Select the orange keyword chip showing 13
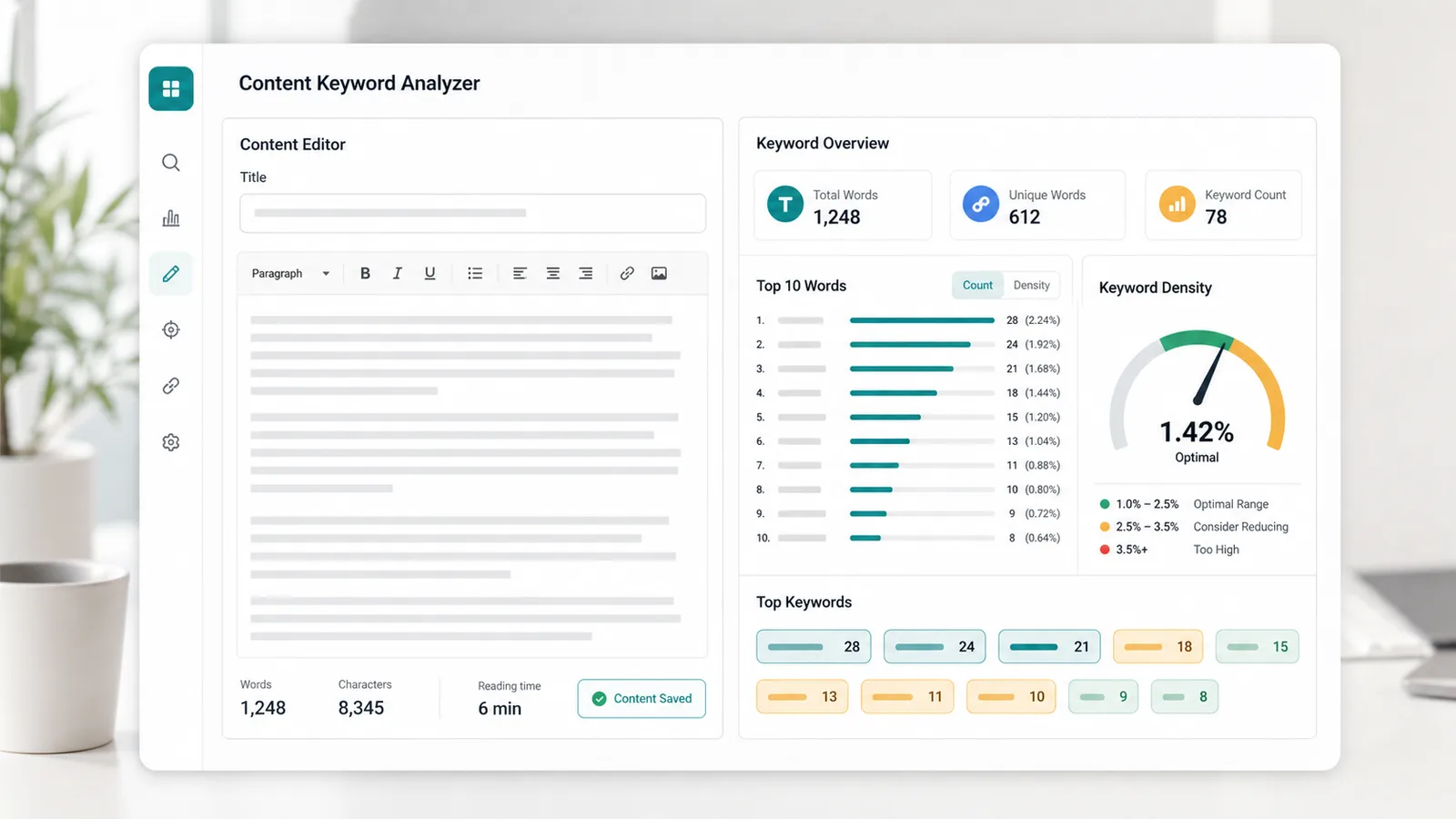Viewport: 1456px width, 819px height. tap(802, 697)
